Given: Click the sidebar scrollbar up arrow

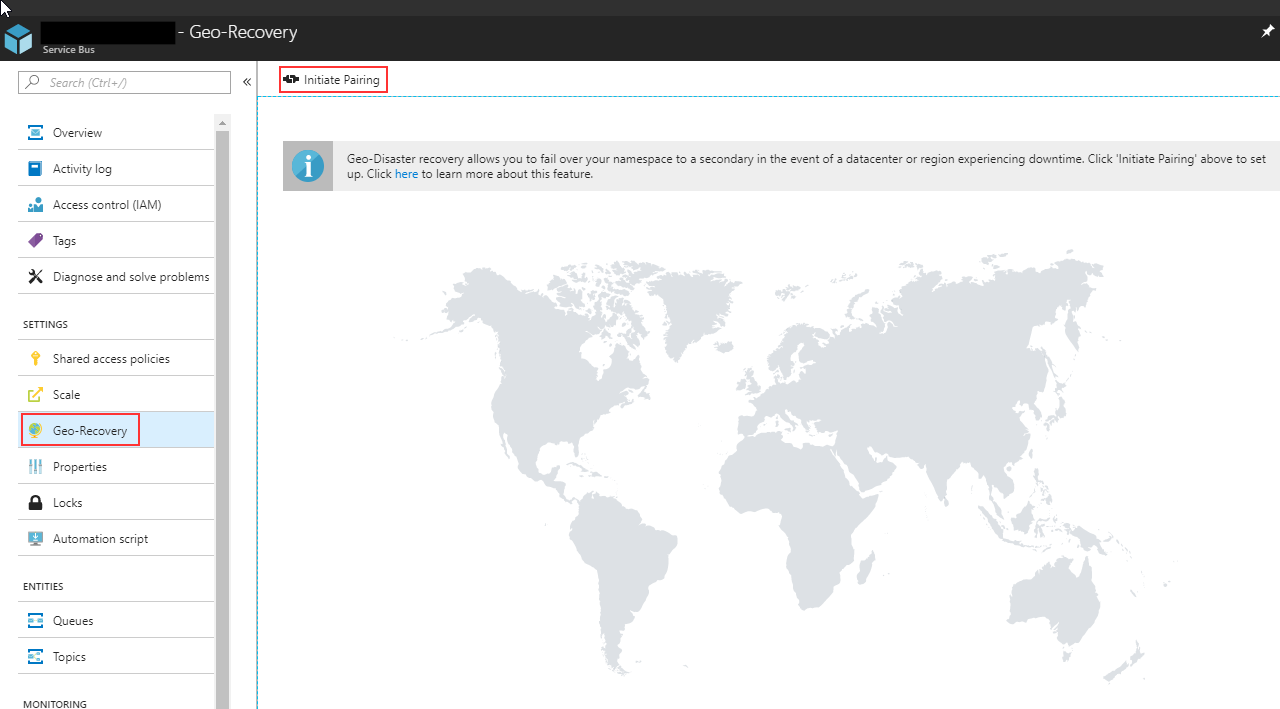Looking at the screenshot, I should [x=222, y=122].
